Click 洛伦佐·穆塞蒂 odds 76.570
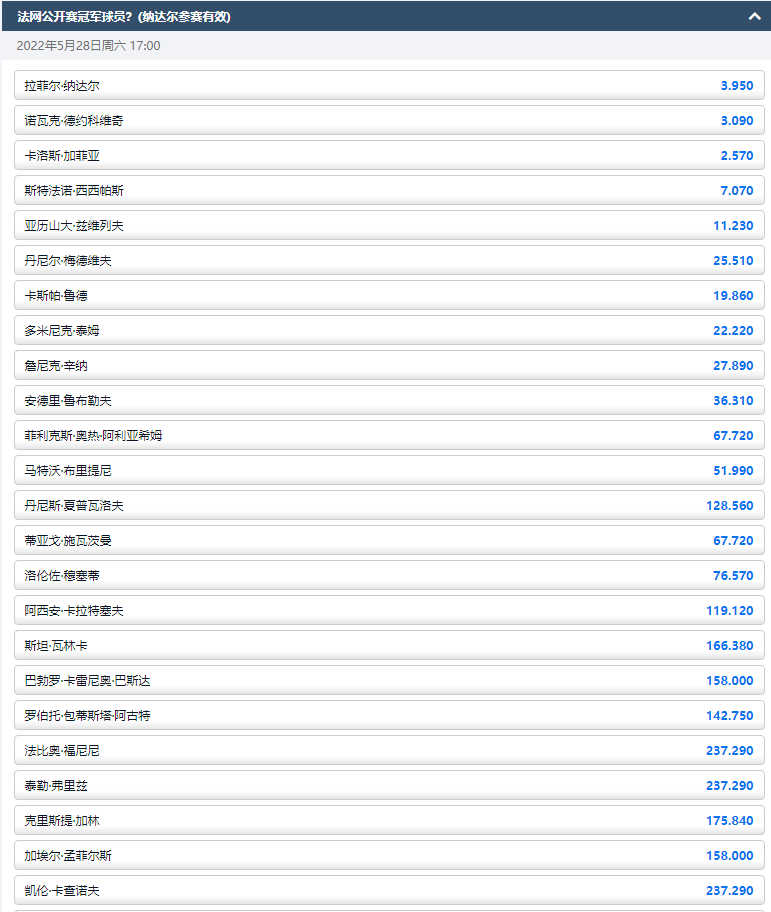771x912 pixels. tap(389, 576)
